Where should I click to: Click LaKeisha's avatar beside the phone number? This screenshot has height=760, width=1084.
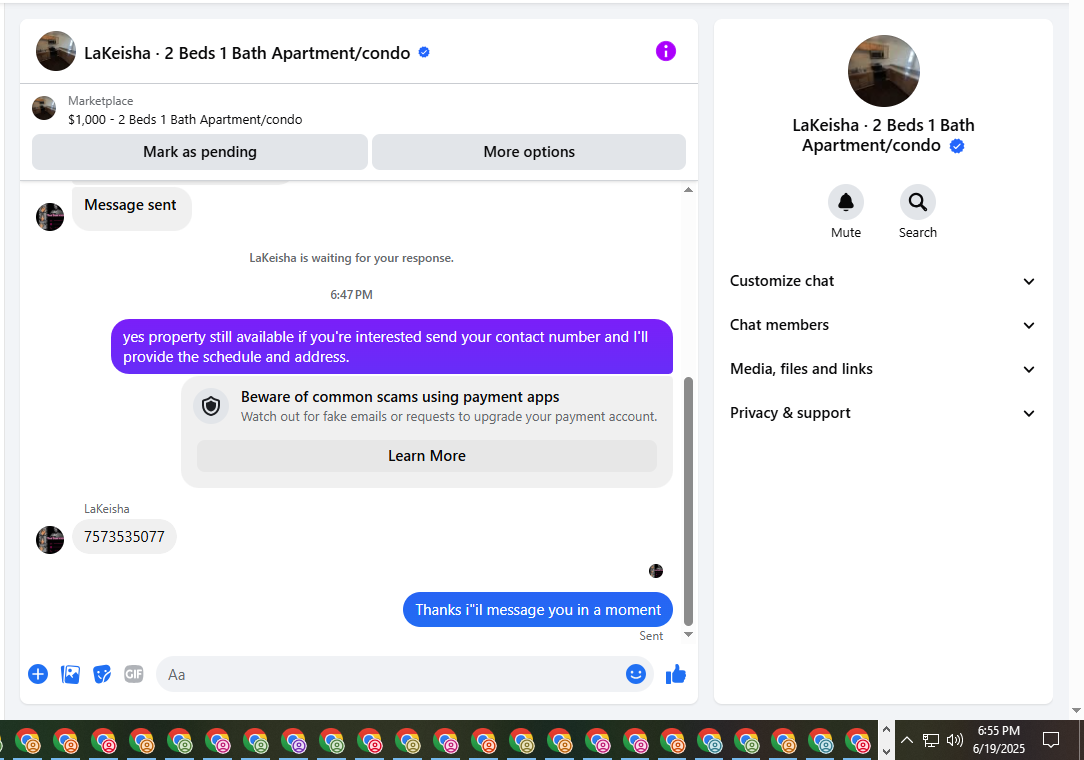coord(50,539)
